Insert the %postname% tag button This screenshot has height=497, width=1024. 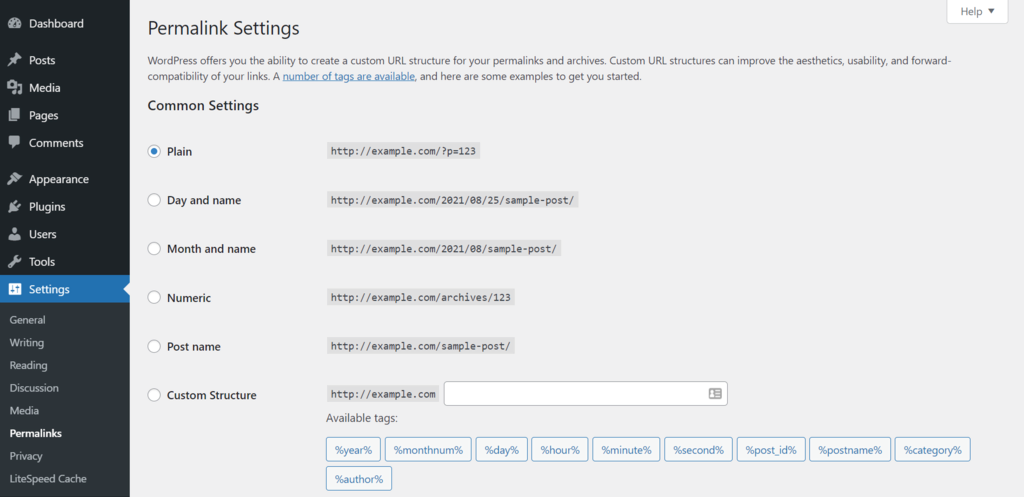[850, 450]
